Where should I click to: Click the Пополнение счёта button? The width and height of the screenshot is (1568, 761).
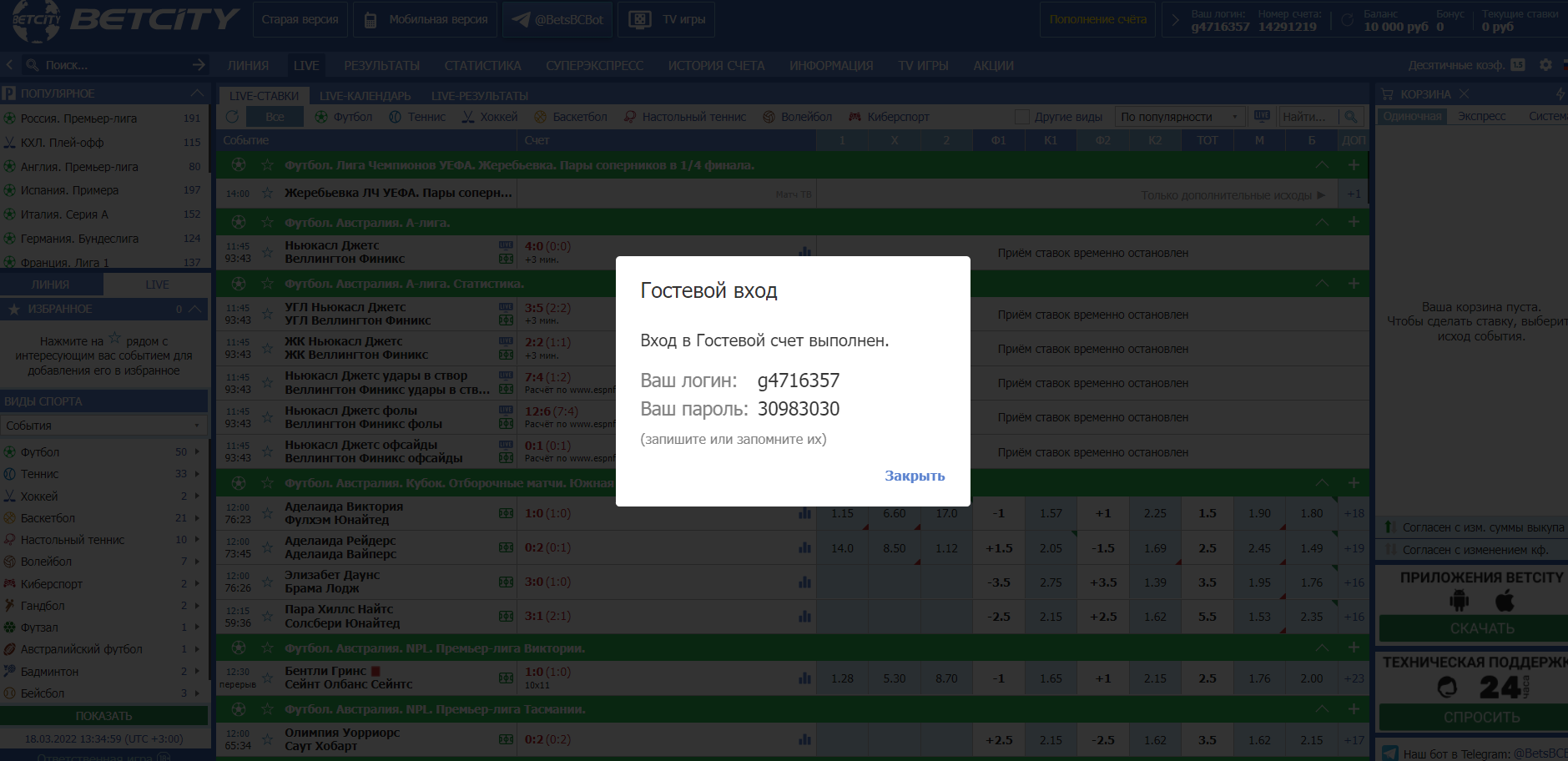pos(1097,20)
